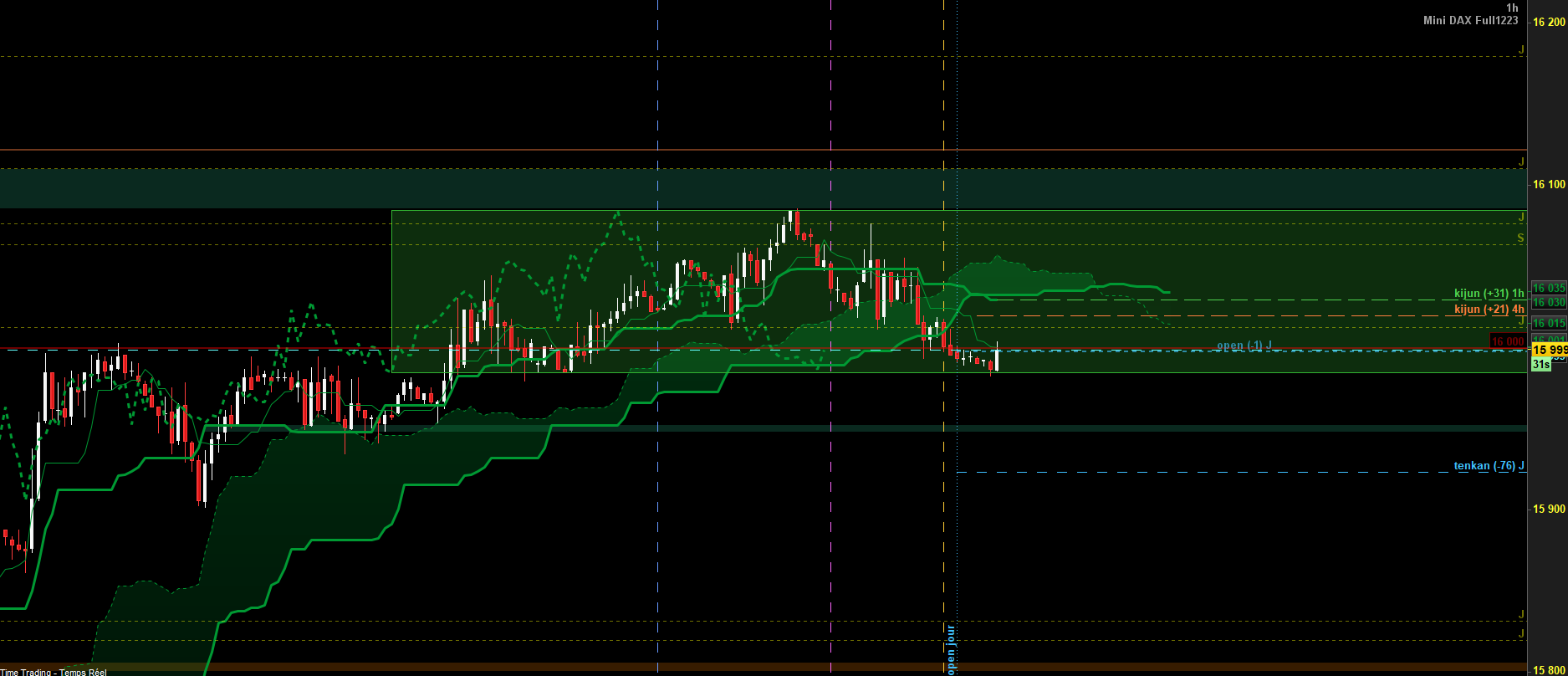Viewport: 1568px width, 676px height.
Task: Click the tenkan (-76) J level label
Action: pos(1489,466)
